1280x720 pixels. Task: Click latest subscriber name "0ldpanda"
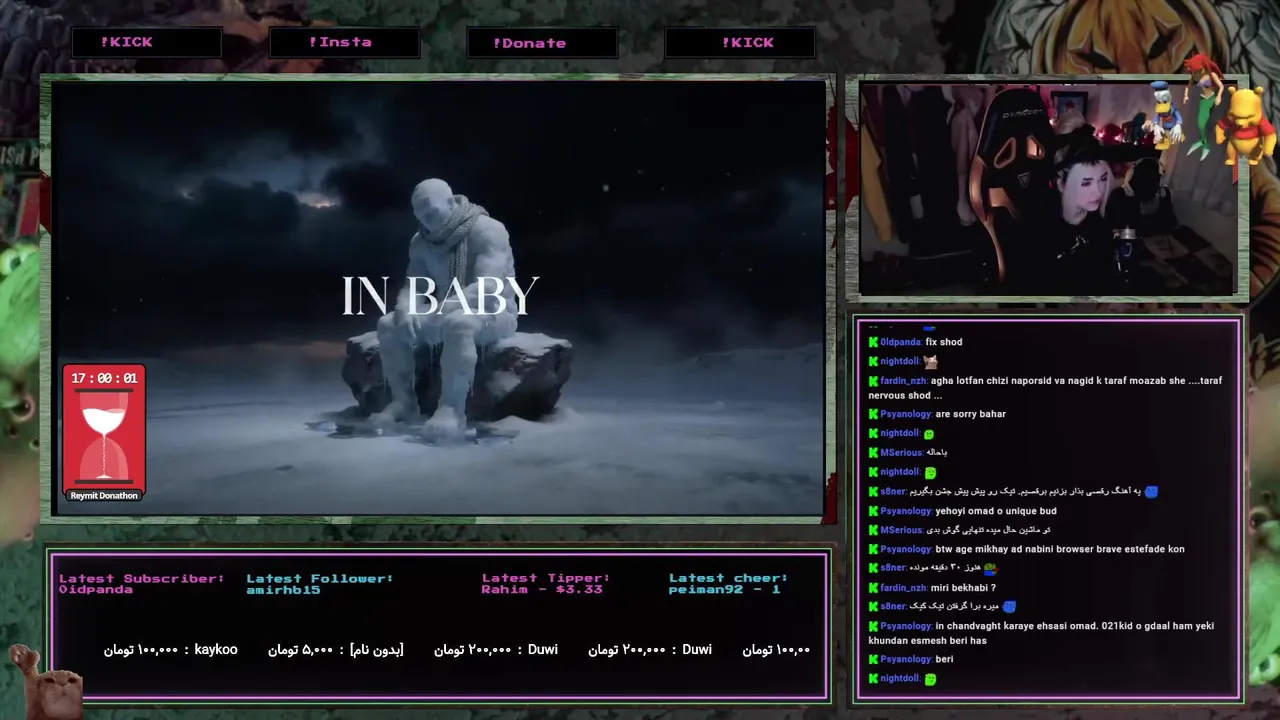click(x=95, y=590)
